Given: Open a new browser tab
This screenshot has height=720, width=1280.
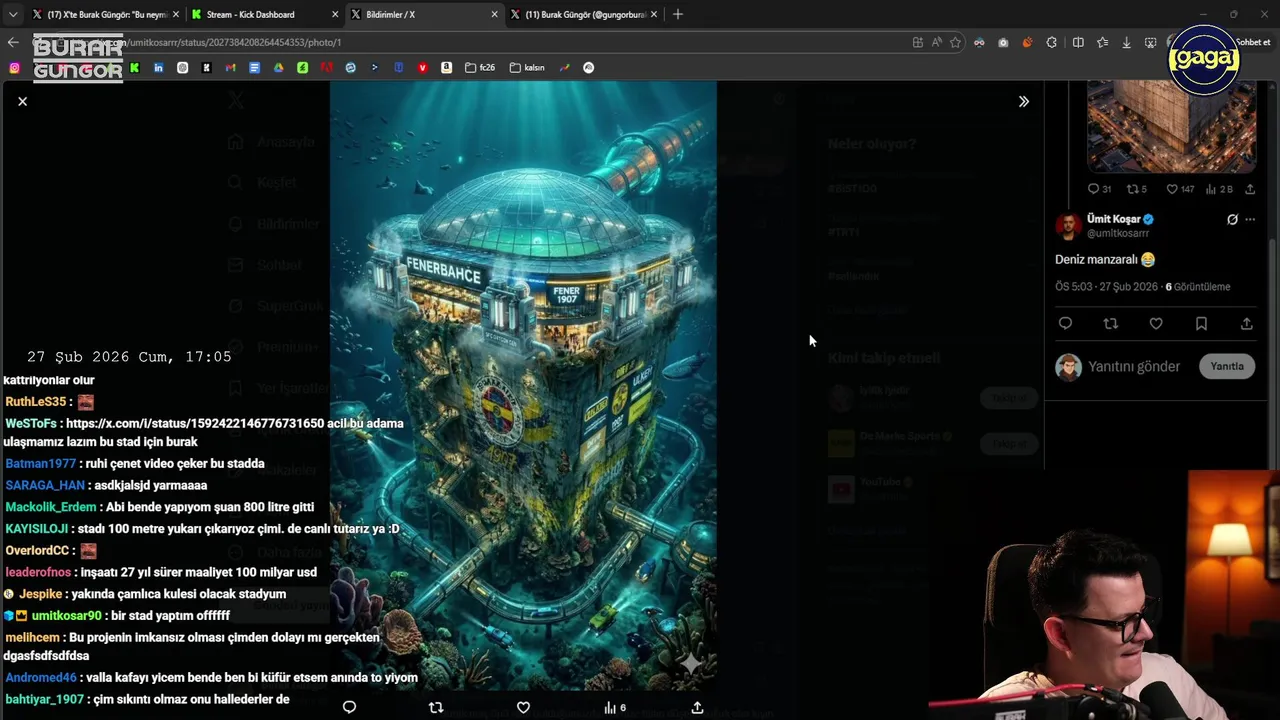Looking at the screenshot, I should (x=678, y=15).
